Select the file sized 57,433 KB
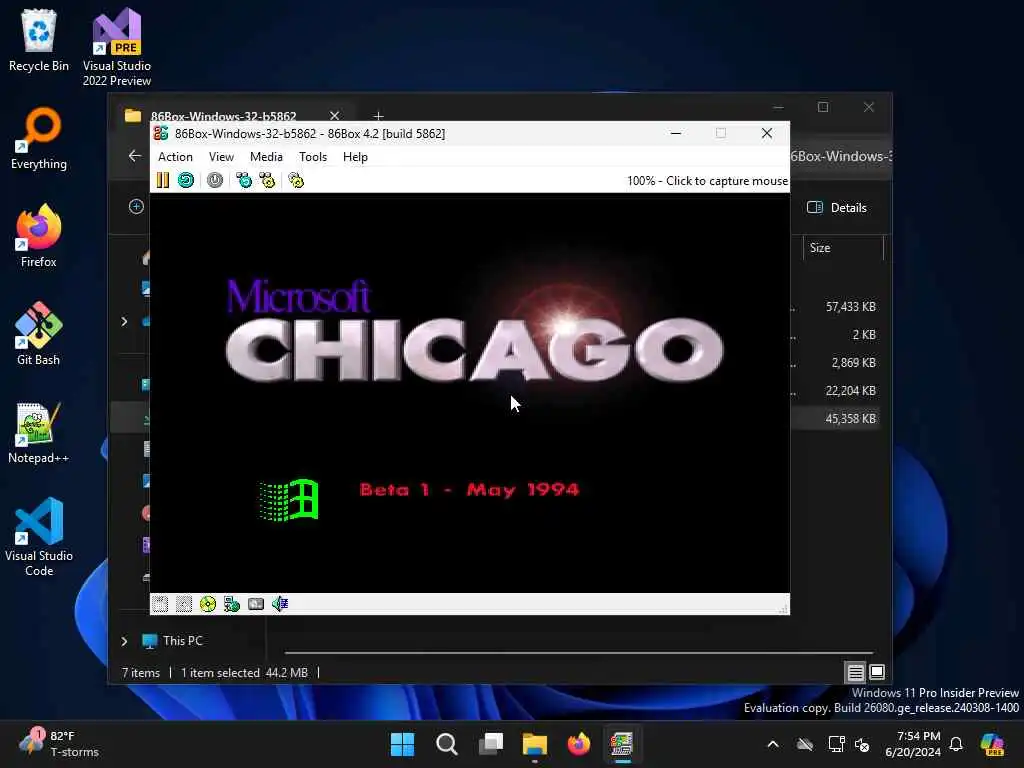Viewport: 1024px width, 768px height. point(850,307)
